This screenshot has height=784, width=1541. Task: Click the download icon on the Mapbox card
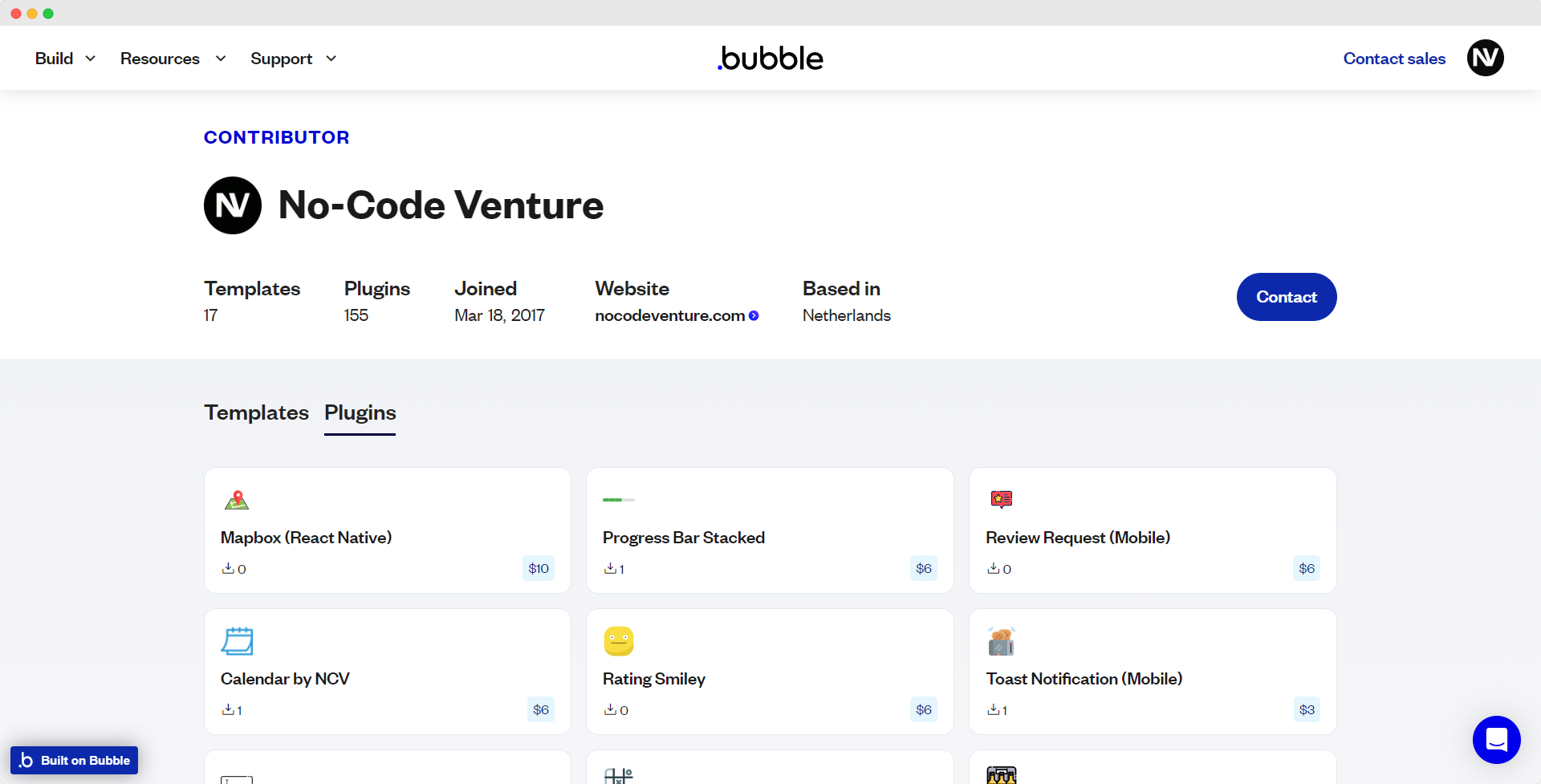[x=227, y=568]
